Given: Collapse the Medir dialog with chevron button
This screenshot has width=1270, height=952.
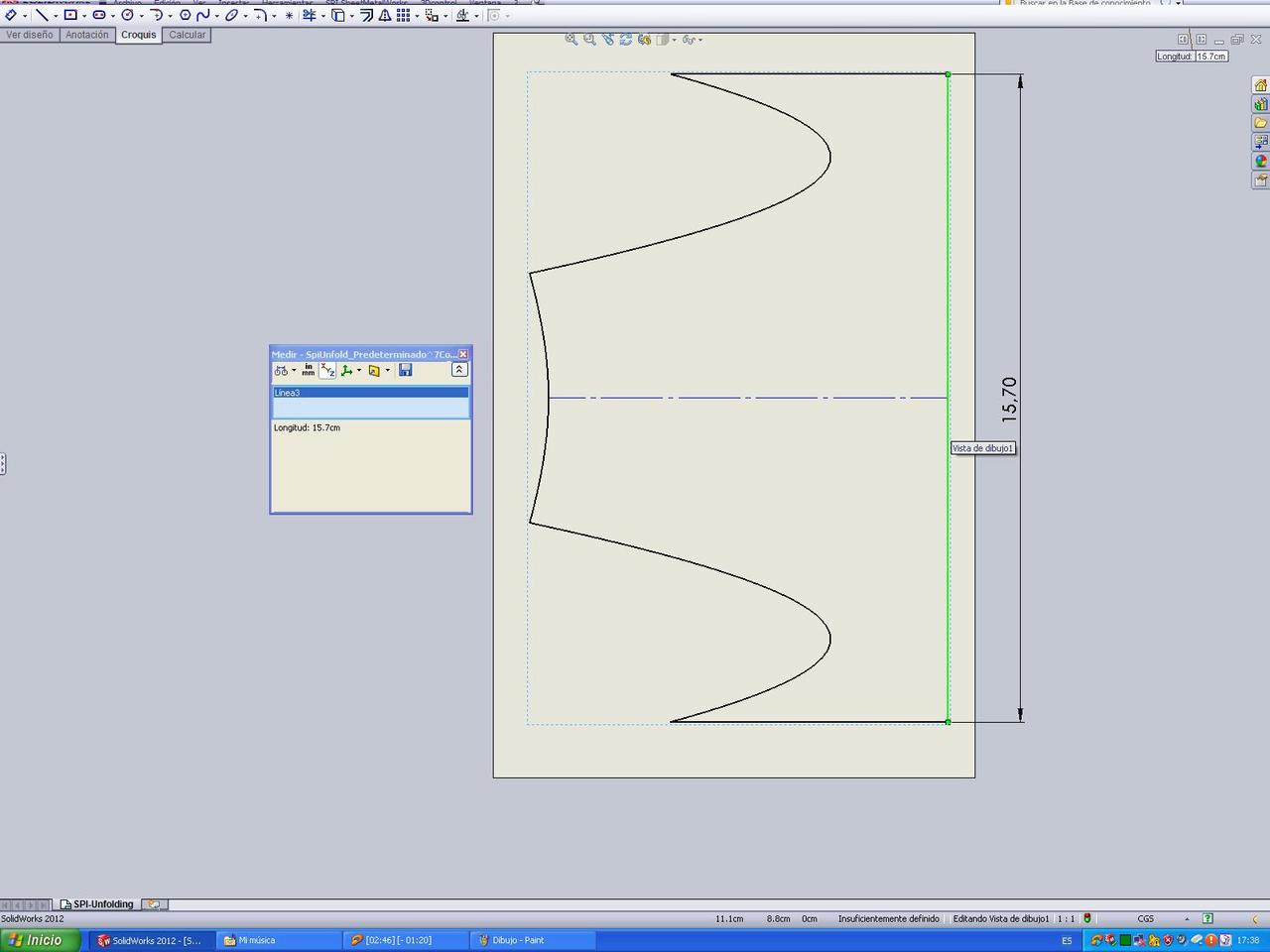Looking at the screenshot, I should (458, 370).
